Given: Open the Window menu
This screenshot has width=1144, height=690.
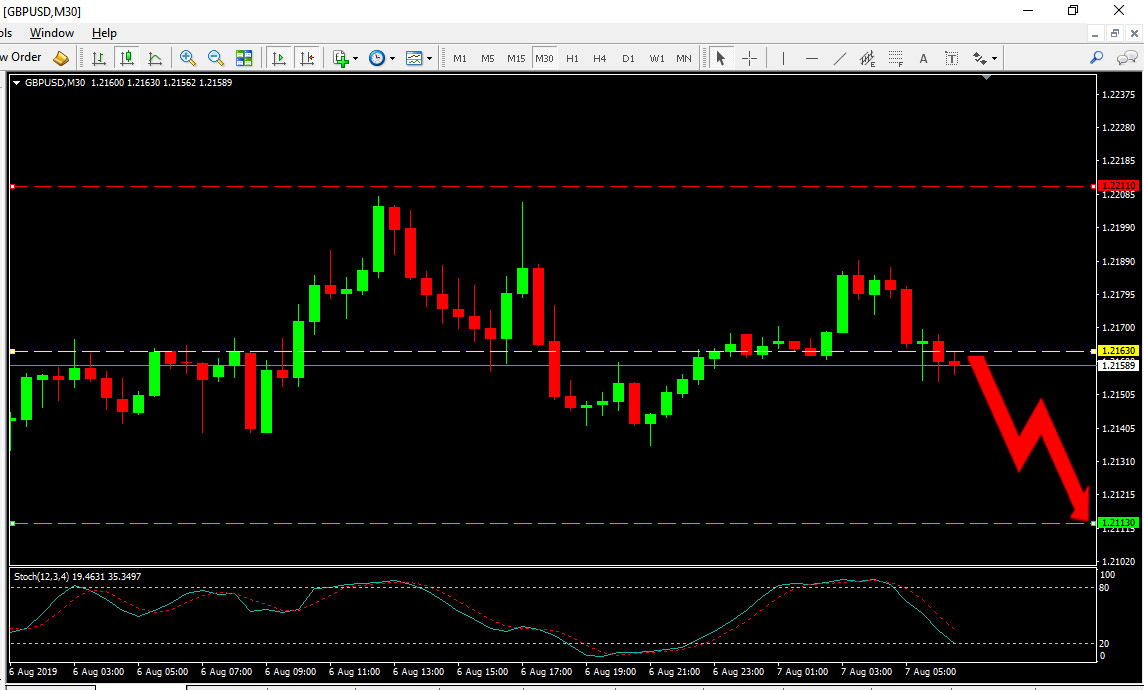Looking at the screenshot, I should (52, 33).
